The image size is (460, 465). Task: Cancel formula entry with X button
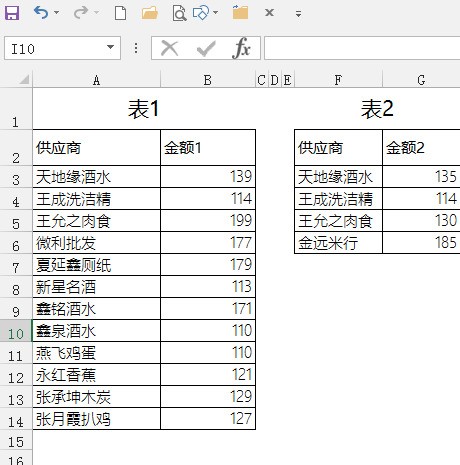(x=169, y=48)
